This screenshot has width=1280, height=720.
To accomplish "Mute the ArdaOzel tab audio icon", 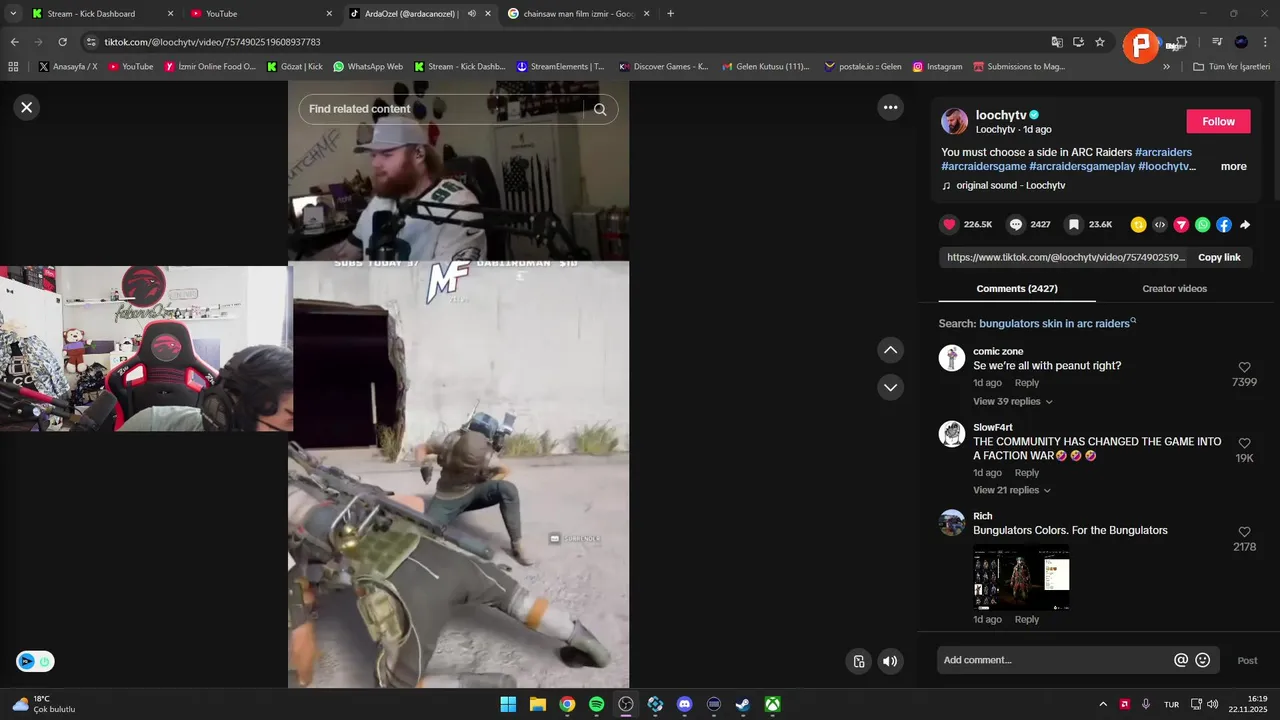I will (x=471, y=14).
